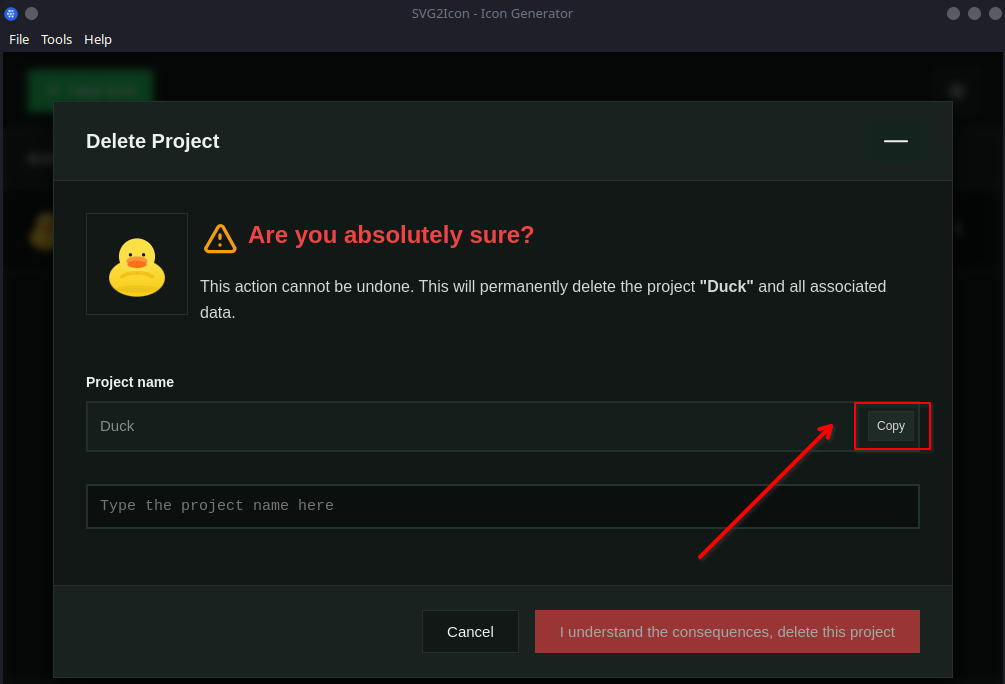This screenshot has height=684, width=1005.
Task: Minimize the SVG2Icon window
Action: point(953,14)
